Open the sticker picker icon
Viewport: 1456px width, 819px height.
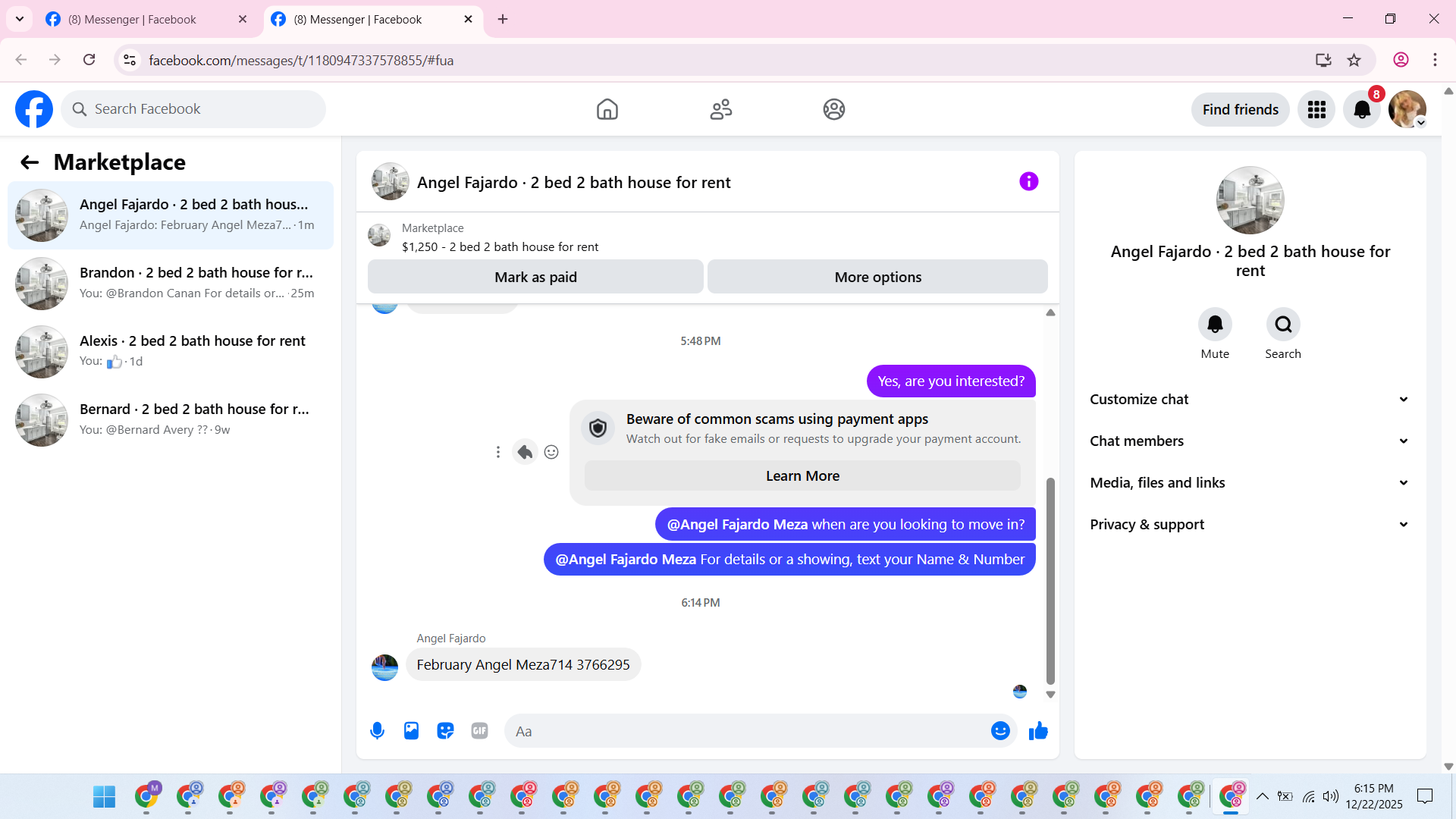[x=445, y=731]
